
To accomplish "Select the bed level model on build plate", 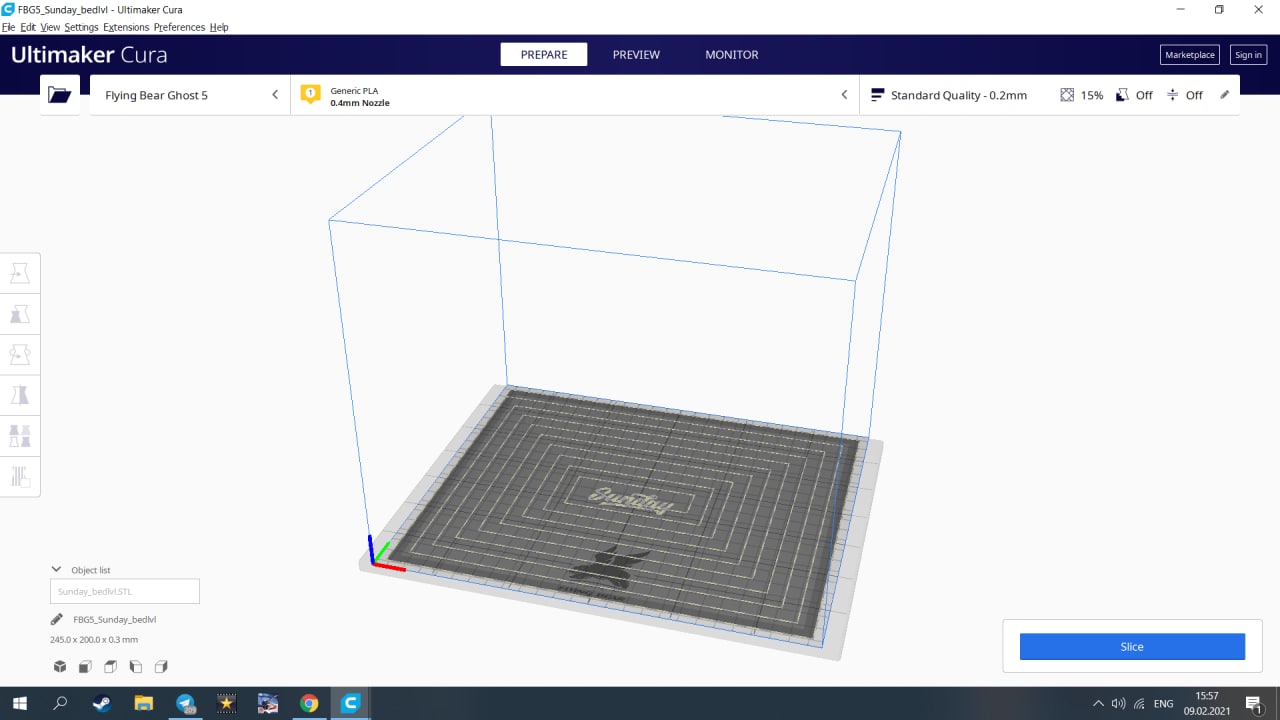I will [626, 512].
